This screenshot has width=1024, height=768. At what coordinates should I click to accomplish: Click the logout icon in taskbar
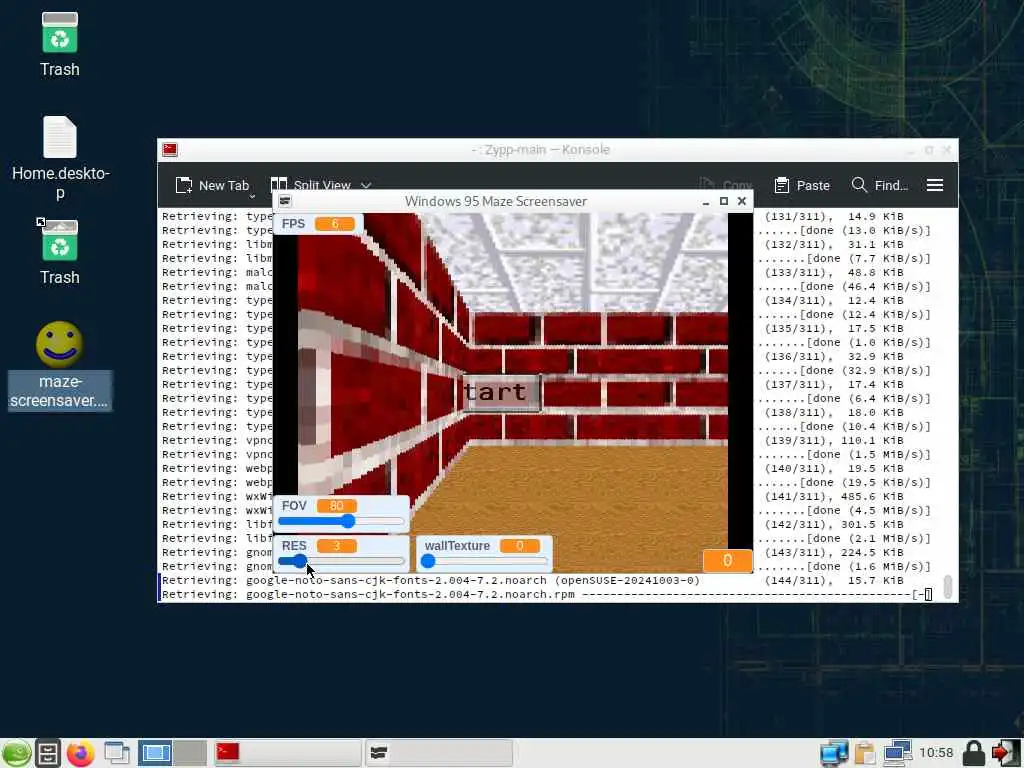pyautogui.click(x=1006, y=753)
